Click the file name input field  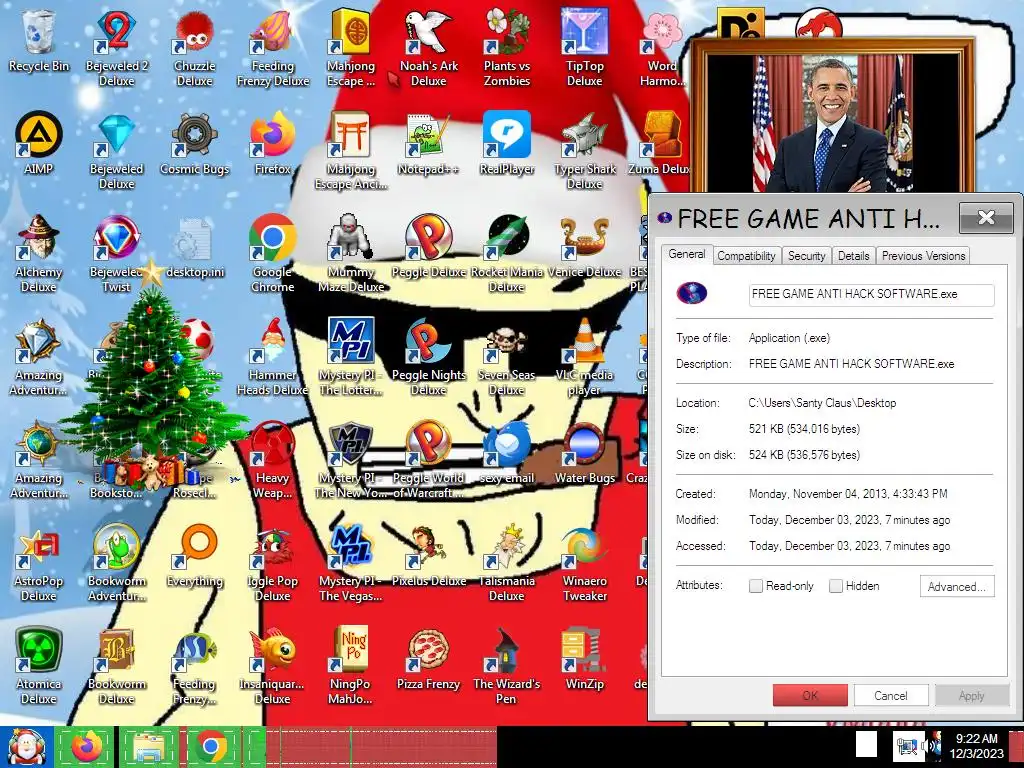(x=871, y=295)
